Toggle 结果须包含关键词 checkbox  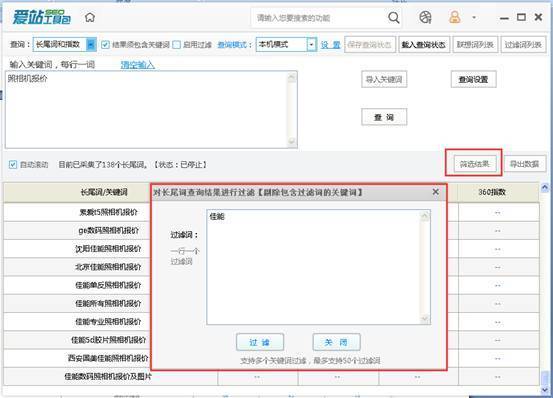coord(105,45)
